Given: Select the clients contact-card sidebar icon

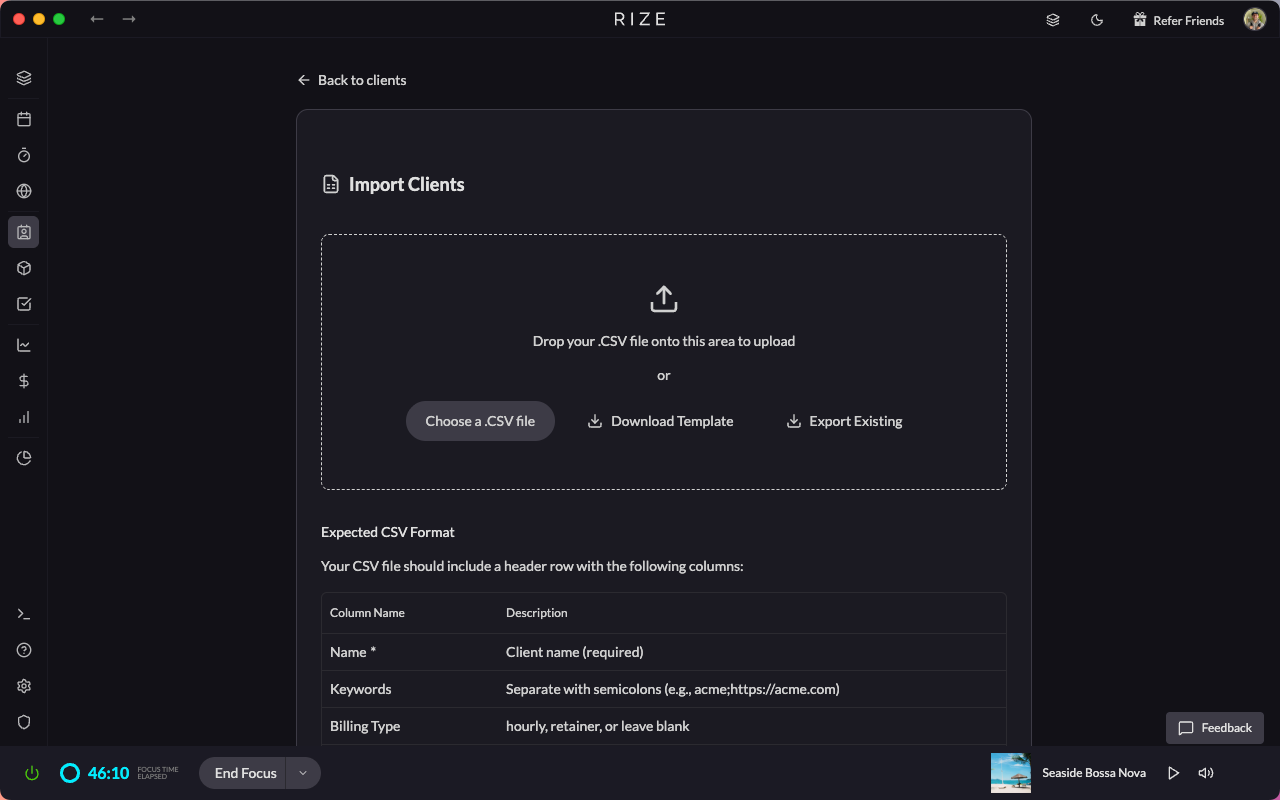Looking at the screenshot, I should 24,232.
